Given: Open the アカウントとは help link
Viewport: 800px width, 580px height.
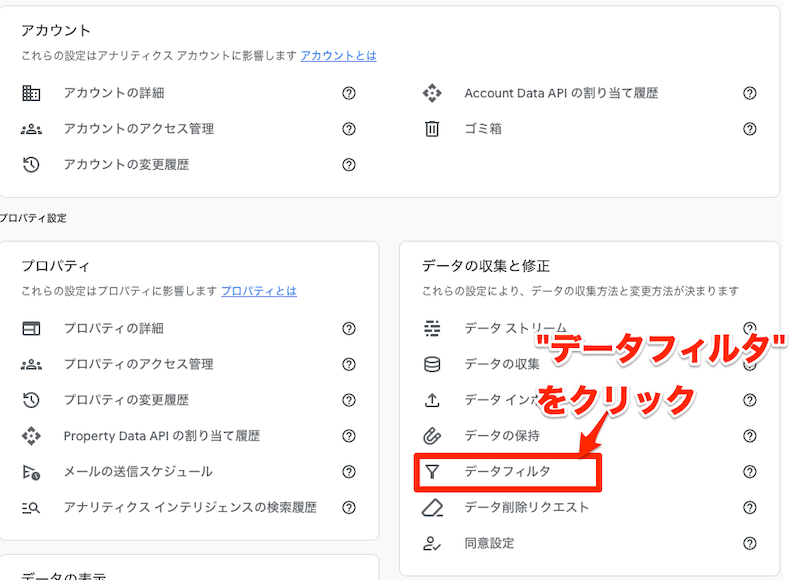Looking at the screenshot, I should click(x=338, y=56).
